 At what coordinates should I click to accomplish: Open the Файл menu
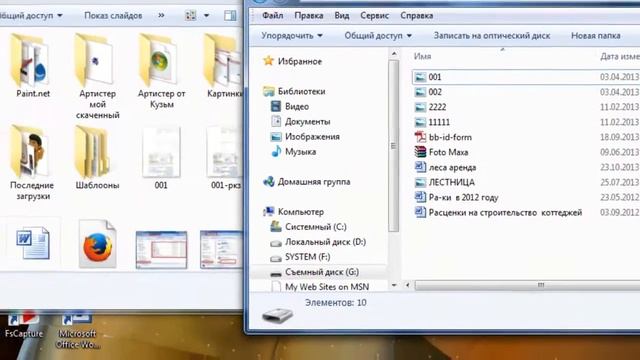(x=272, y=16)
